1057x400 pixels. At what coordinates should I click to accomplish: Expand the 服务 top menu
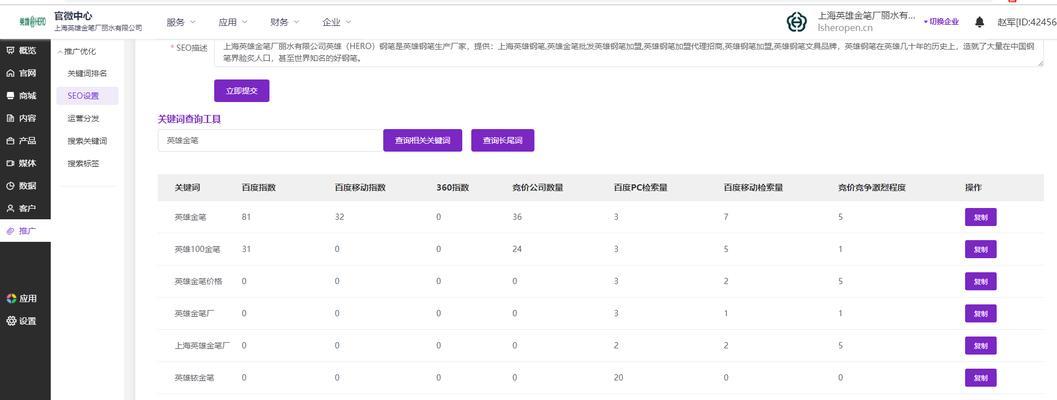point(181,22)
